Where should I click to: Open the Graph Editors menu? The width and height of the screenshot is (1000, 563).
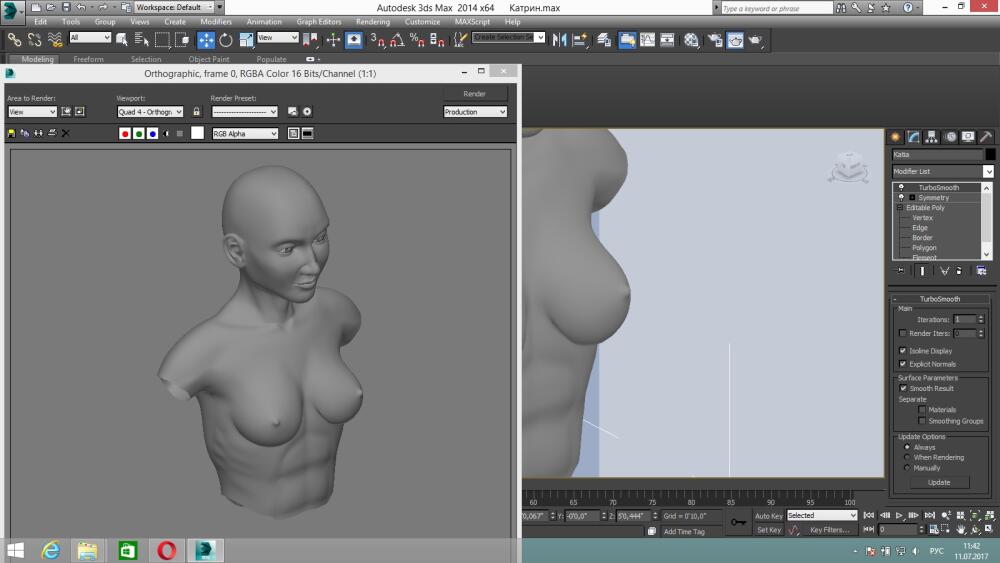coord(318,22)
